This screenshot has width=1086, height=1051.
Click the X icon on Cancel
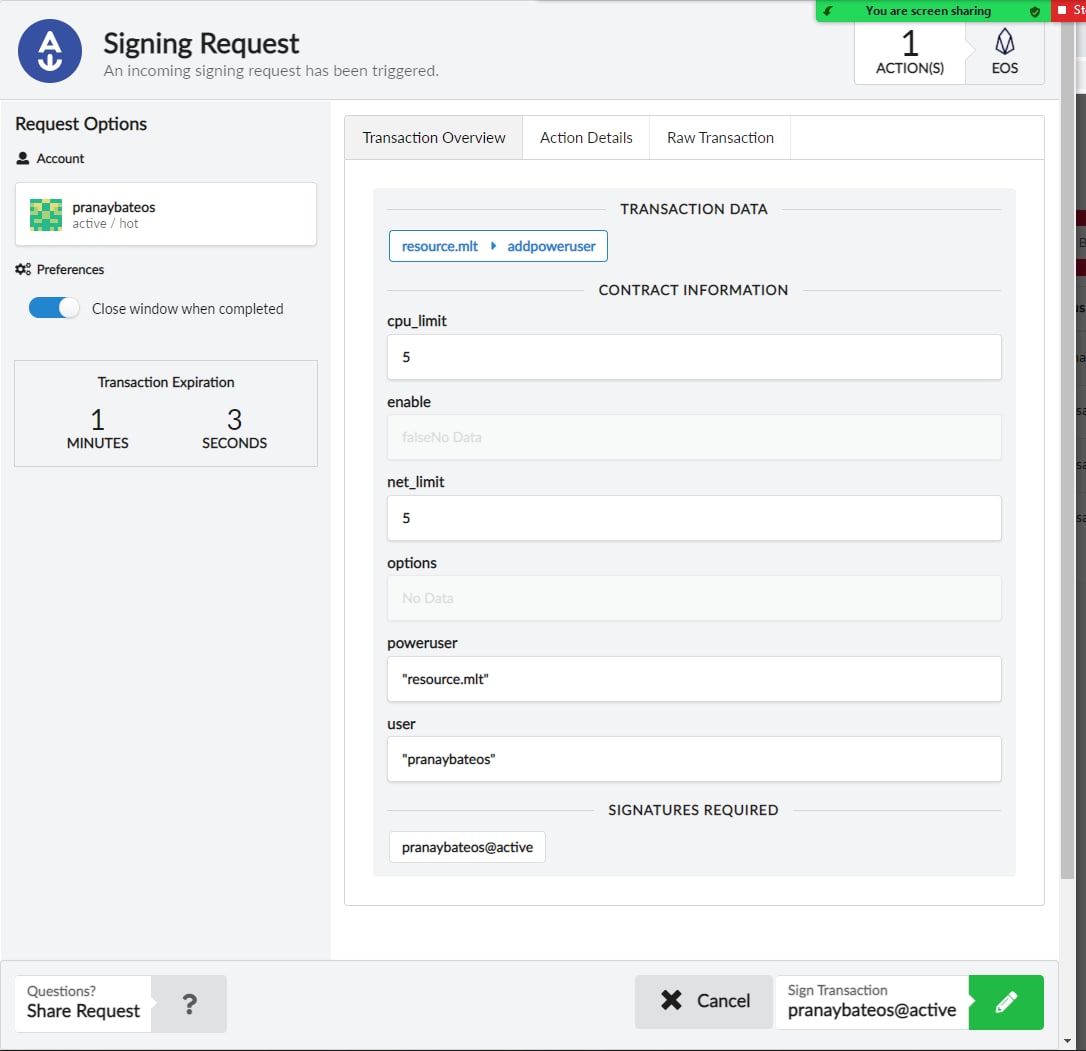pos(671,1000)
